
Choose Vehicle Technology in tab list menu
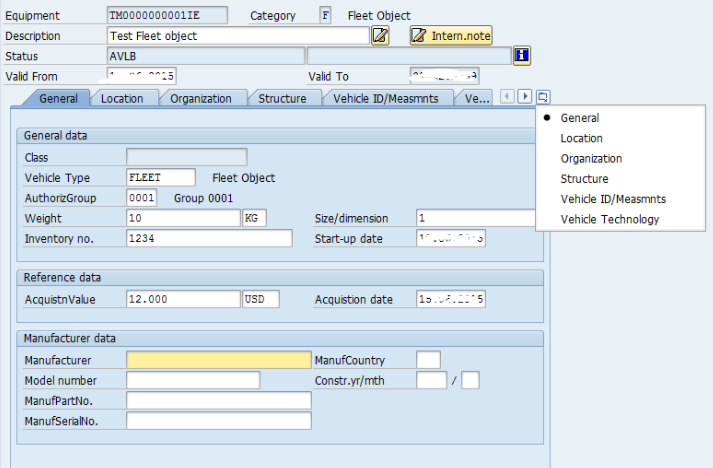point(610,219)
